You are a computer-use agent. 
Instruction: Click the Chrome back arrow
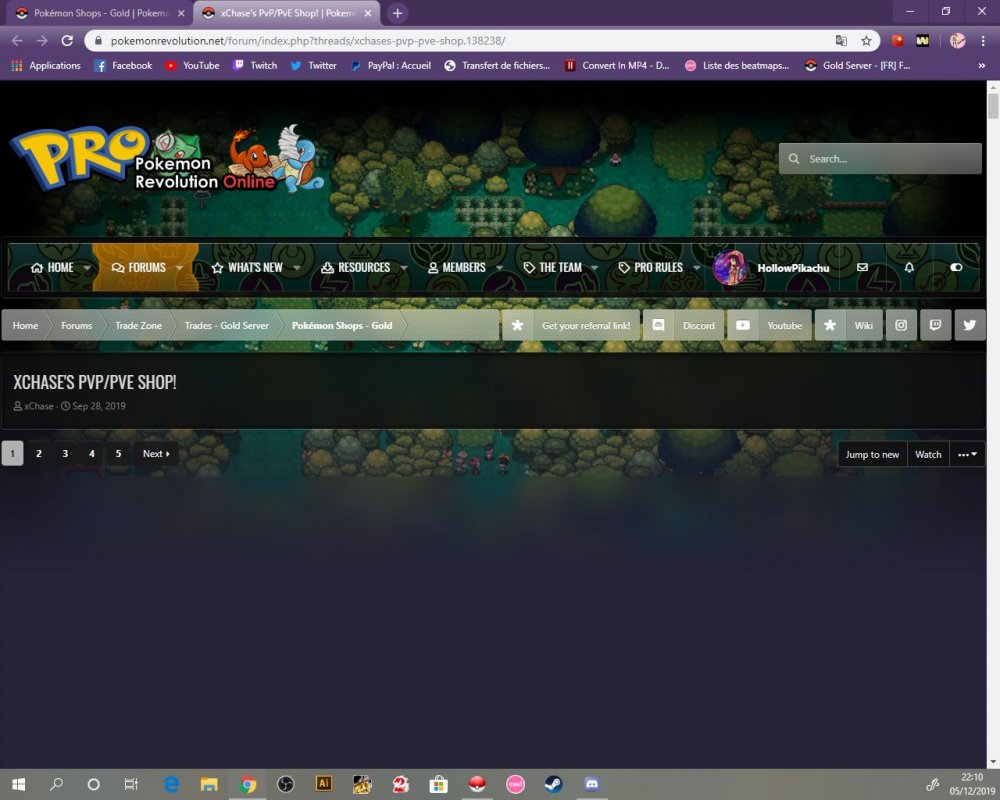pyautogui.click(x=17, y=41)
